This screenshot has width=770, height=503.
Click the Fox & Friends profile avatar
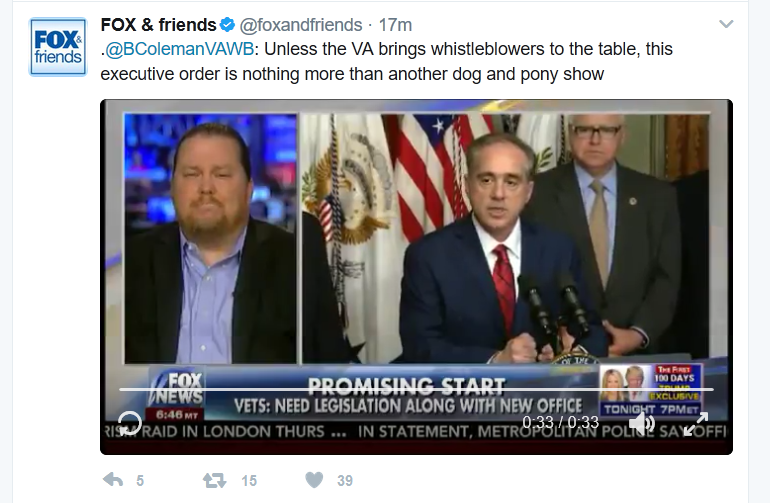pos(58,48)
